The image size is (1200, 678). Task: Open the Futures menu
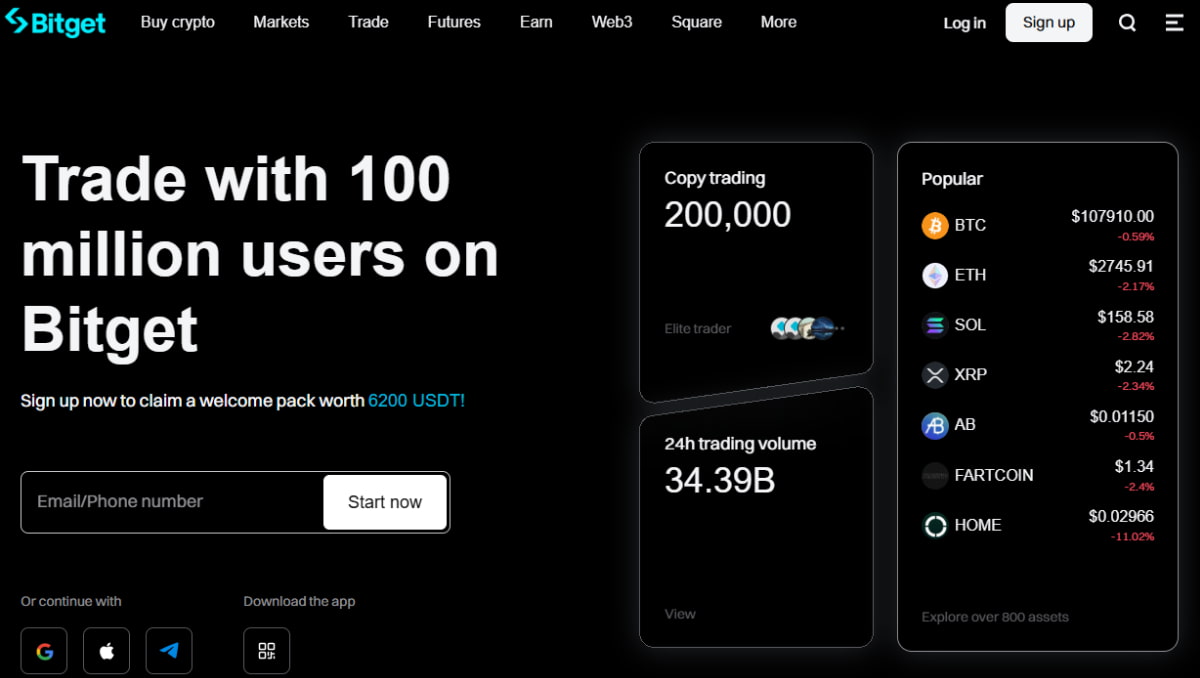tap(454, 22)
